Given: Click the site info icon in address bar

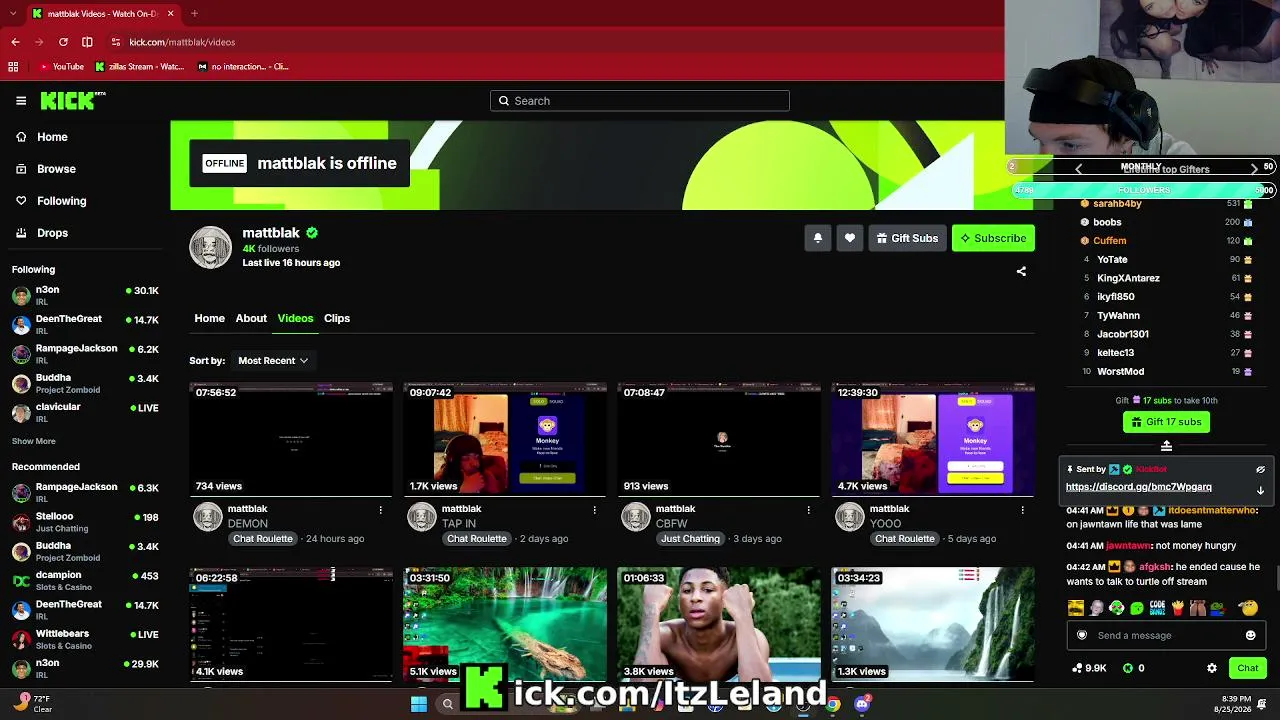Looking at the screenshot, I should [x=116, y=42].
